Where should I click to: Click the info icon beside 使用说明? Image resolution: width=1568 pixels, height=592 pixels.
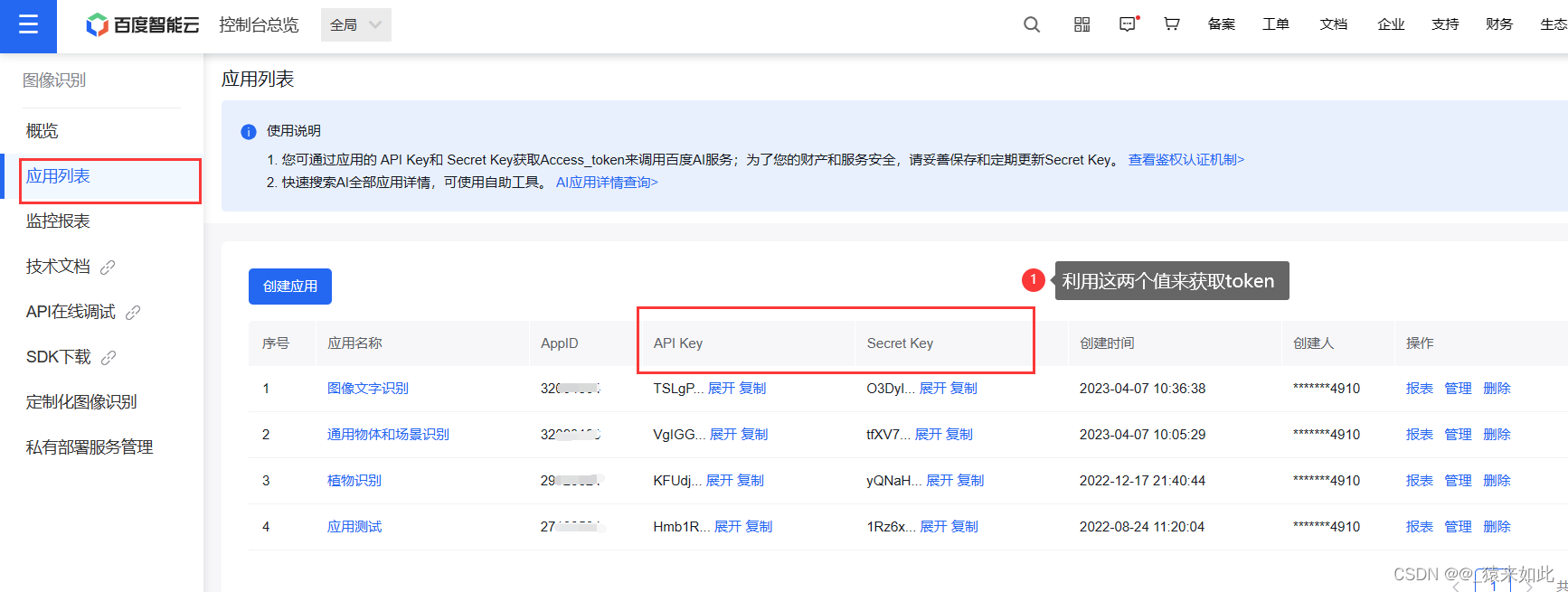click(x=249, y=132)
